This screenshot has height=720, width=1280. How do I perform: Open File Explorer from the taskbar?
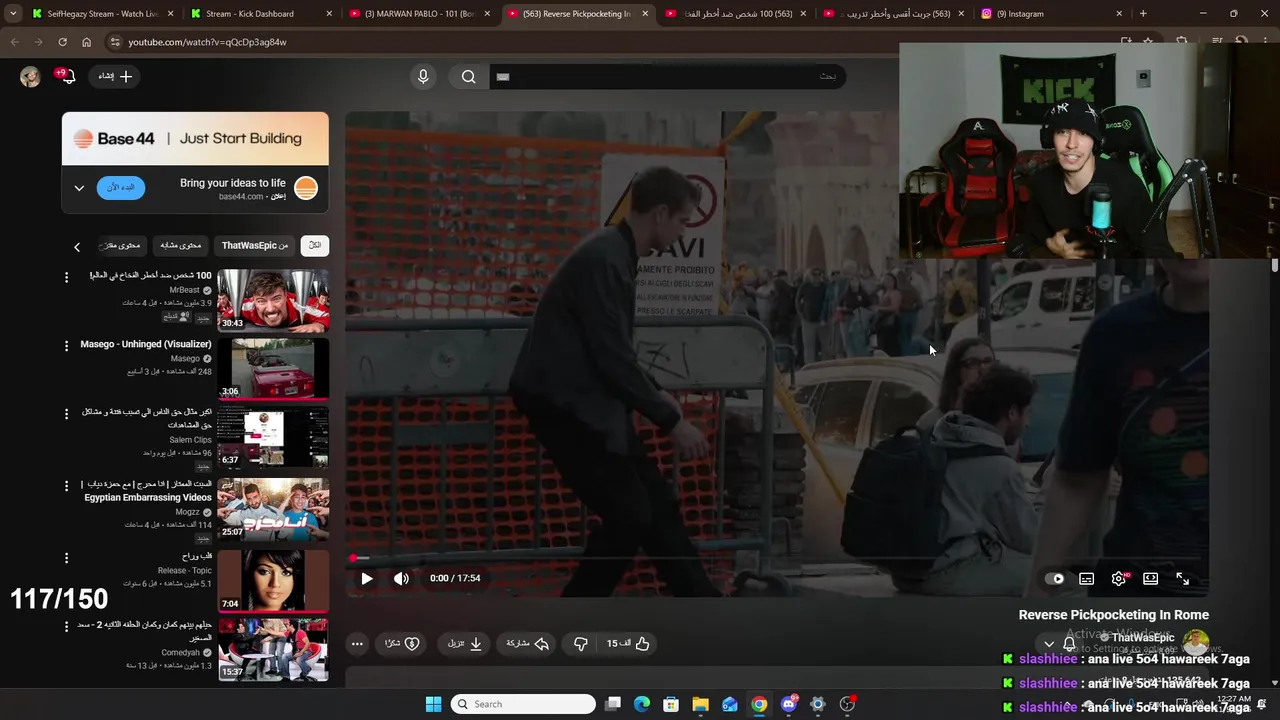[x=700, y=704]
